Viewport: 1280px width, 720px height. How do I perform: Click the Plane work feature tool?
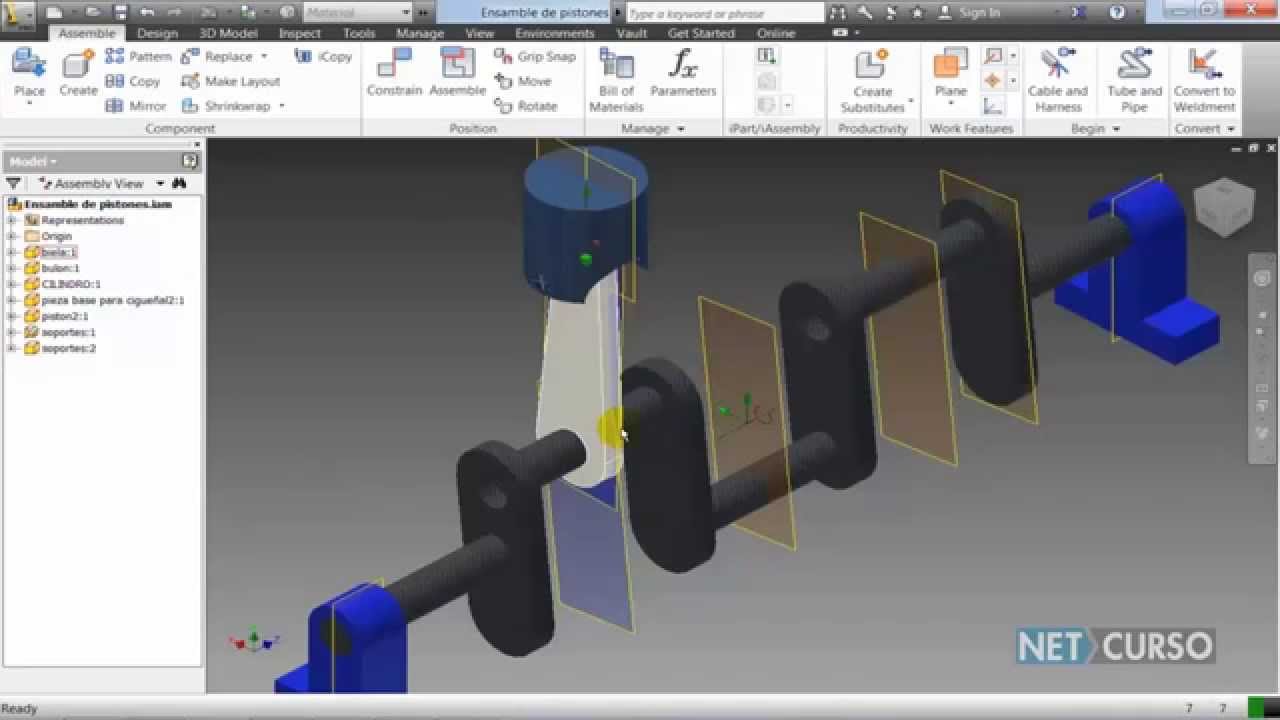pyautogui.click(x=950, y=76)
